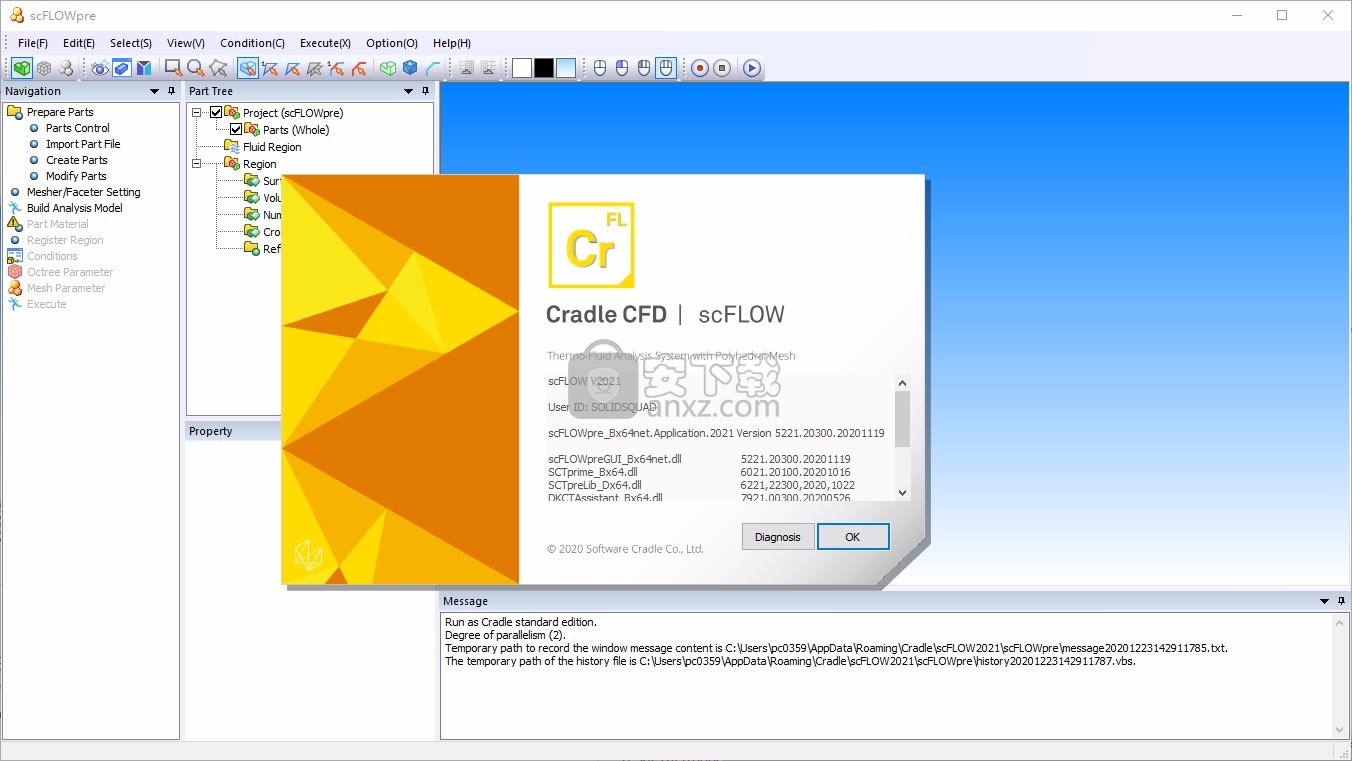Open the Execute(X) menu
1352x761 pixels.
tap(325, 43)
